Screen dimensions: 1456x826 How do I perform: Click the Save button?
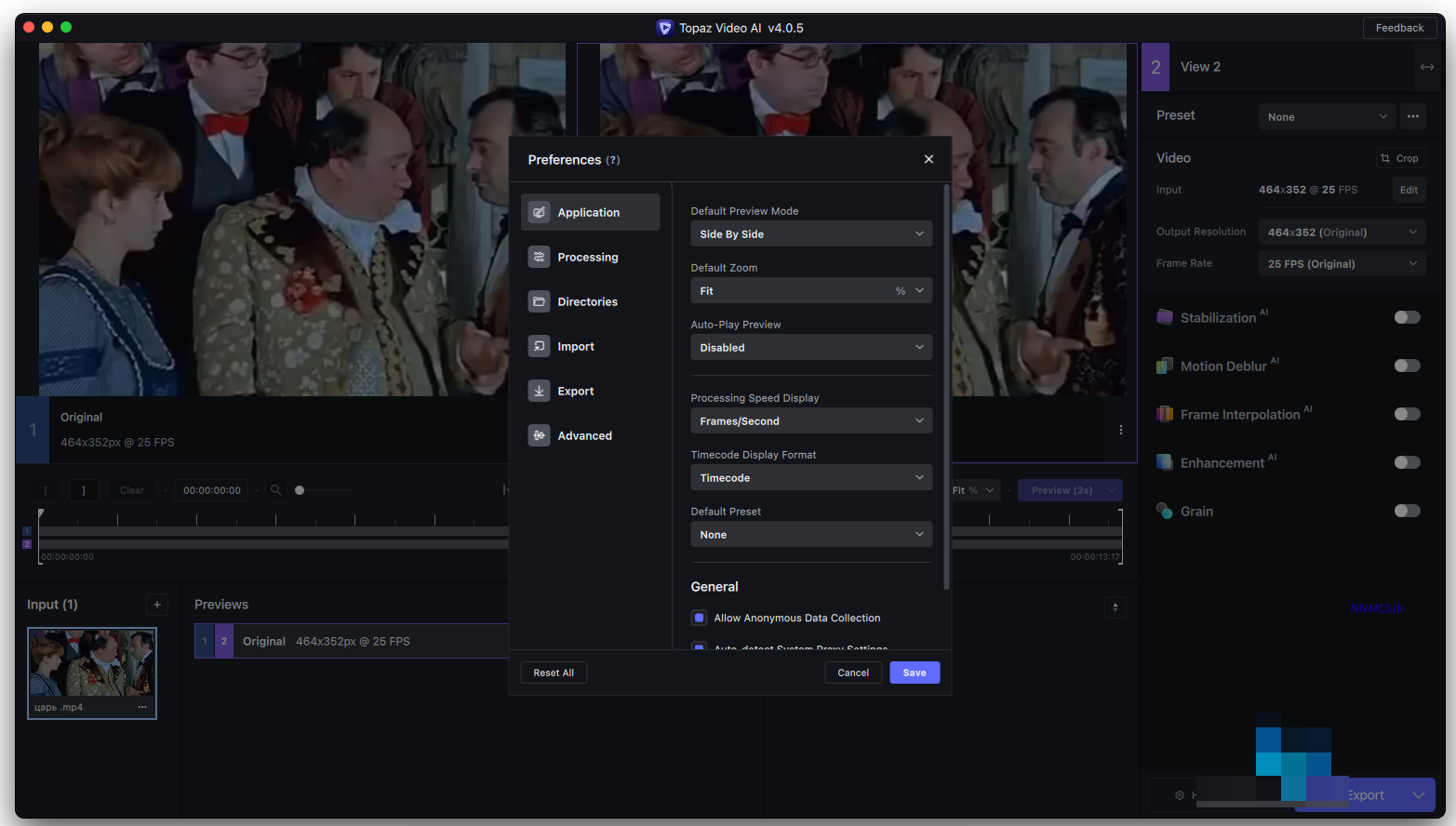(x=914, y=673)
